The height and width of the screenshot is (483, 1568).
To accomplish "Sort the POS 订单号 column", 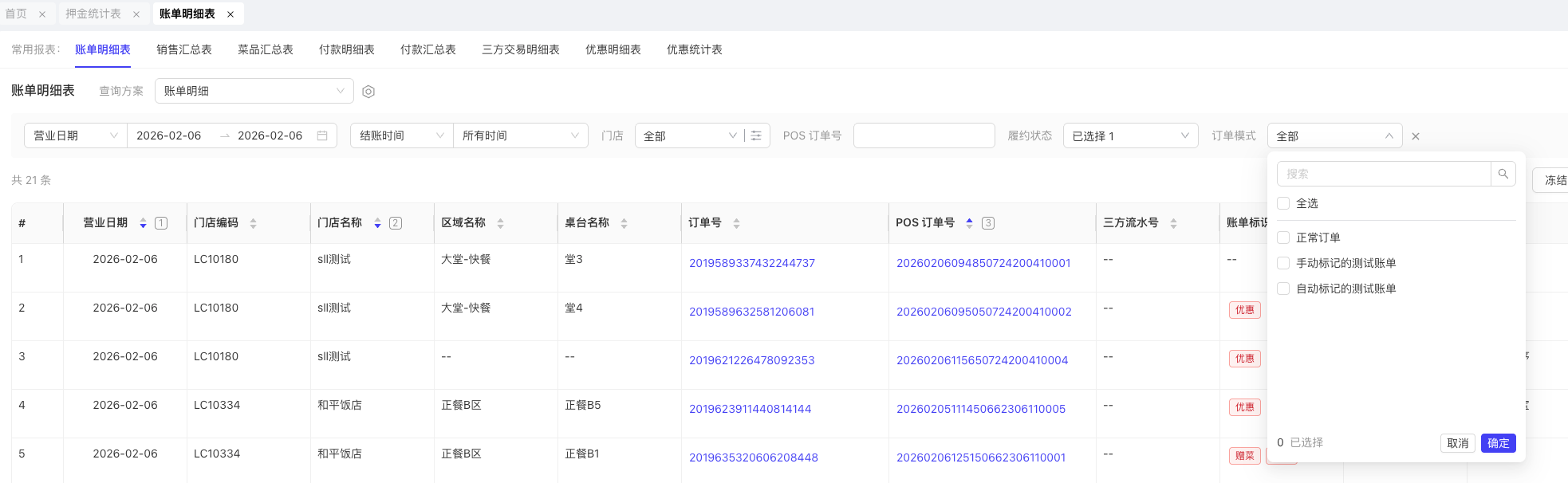I will [x=969, y=223].
